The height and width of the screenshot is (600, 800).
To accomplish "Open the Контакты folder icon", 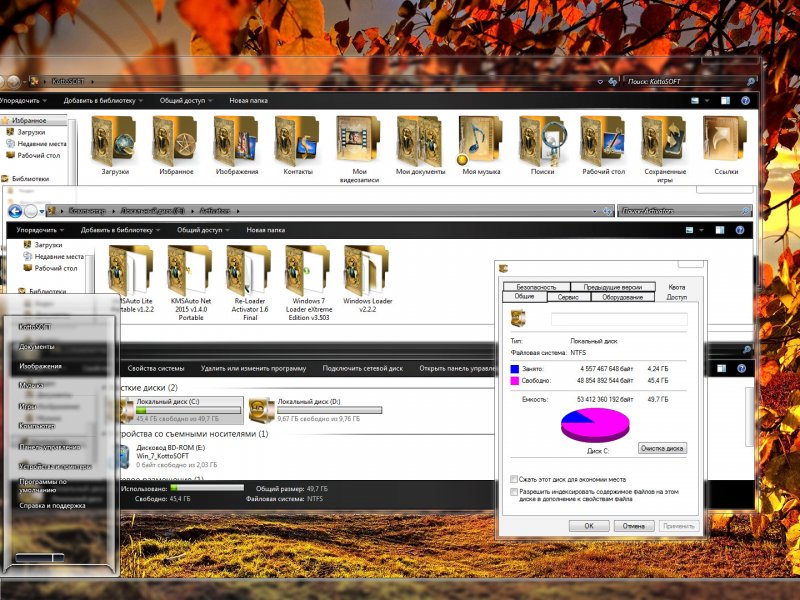I will [297, 141].
